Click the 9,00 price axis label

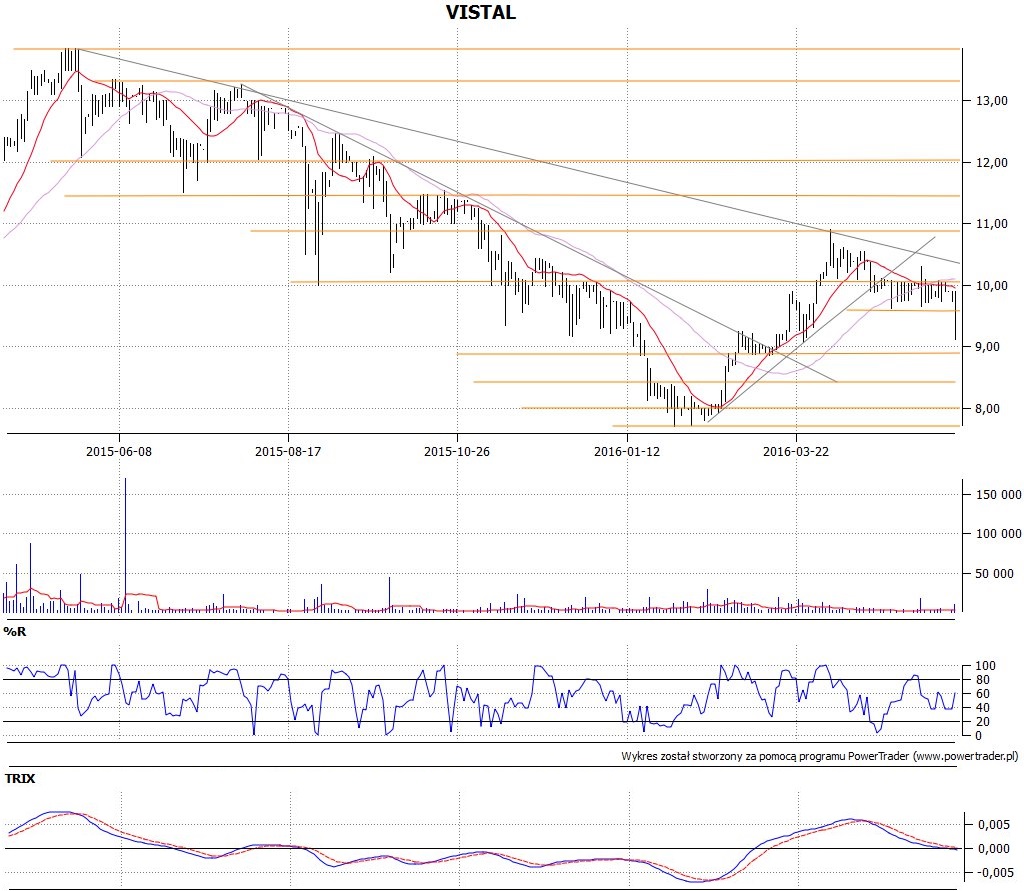[x=988, y=347]
